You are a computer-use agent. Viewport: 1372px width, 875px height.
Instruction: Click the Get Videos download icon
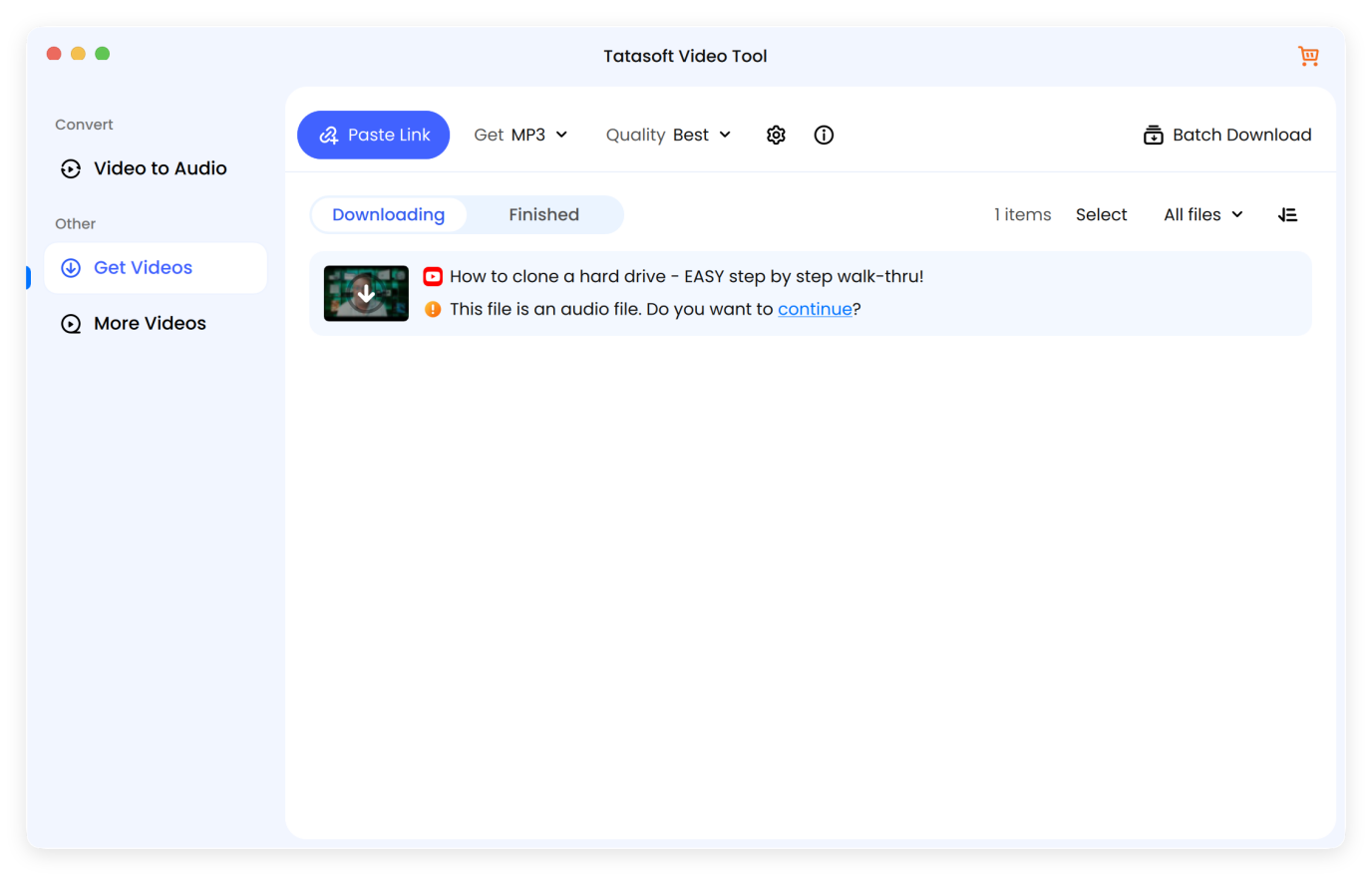pyautogui.click(x=70, y=267)
